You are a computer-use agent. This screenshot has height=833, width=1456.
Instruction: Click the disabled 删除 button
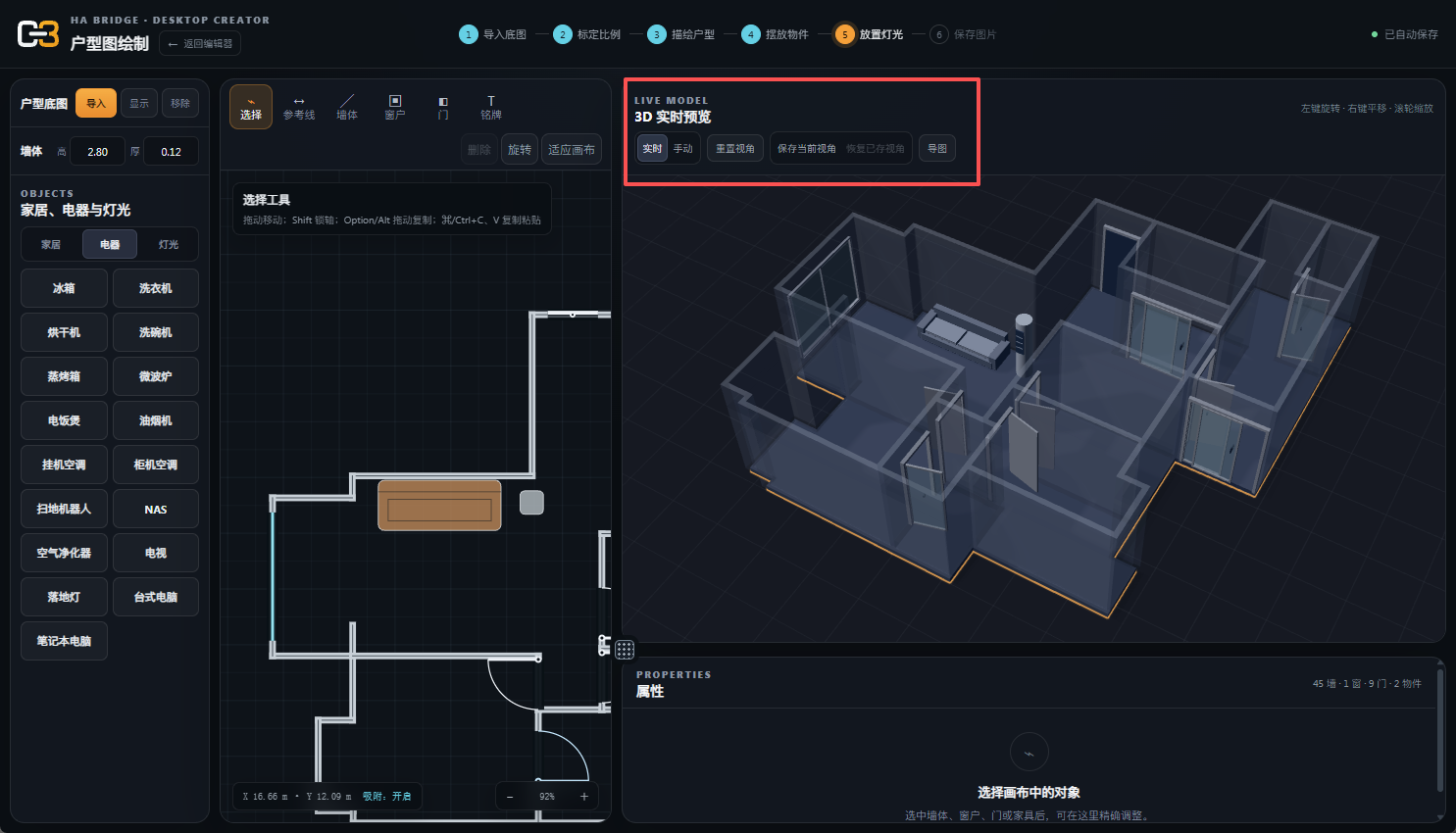479,149
